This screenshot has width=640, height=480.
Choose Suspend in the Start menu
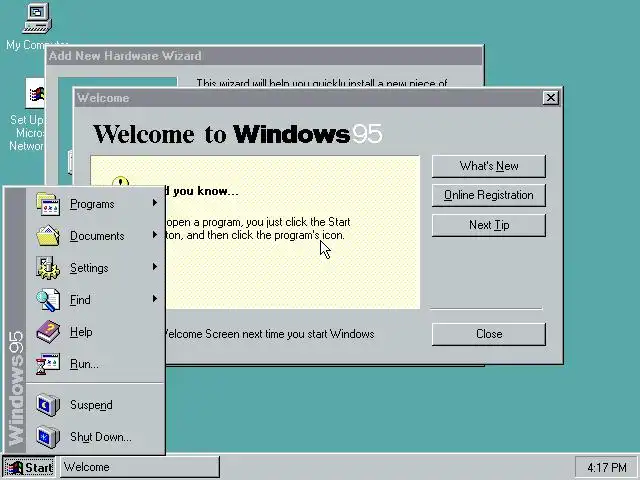(95, 405)
